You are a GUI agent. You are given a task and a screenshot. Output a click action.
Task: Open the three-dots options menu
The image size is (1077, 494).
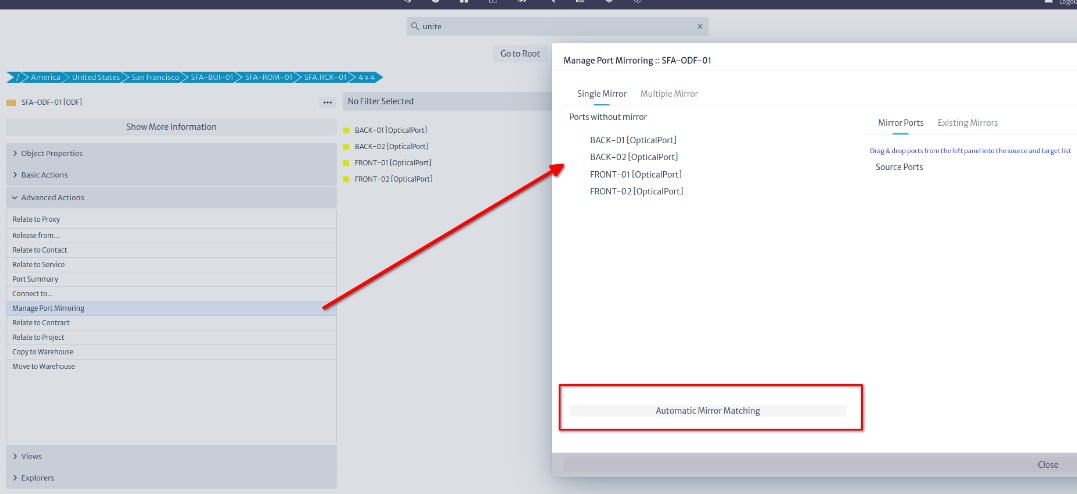point(327,102)
